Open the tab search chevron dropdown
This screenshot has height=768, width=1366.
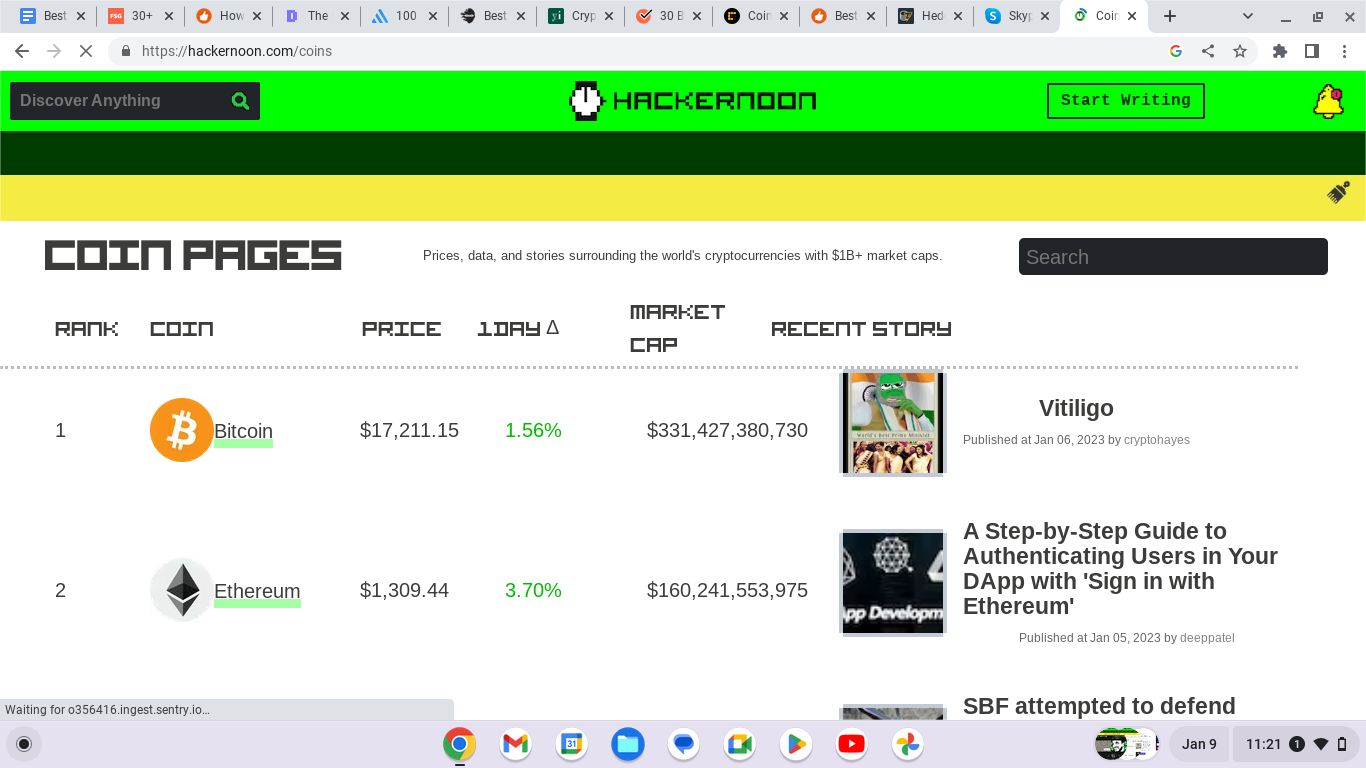tap(1247, 16)
